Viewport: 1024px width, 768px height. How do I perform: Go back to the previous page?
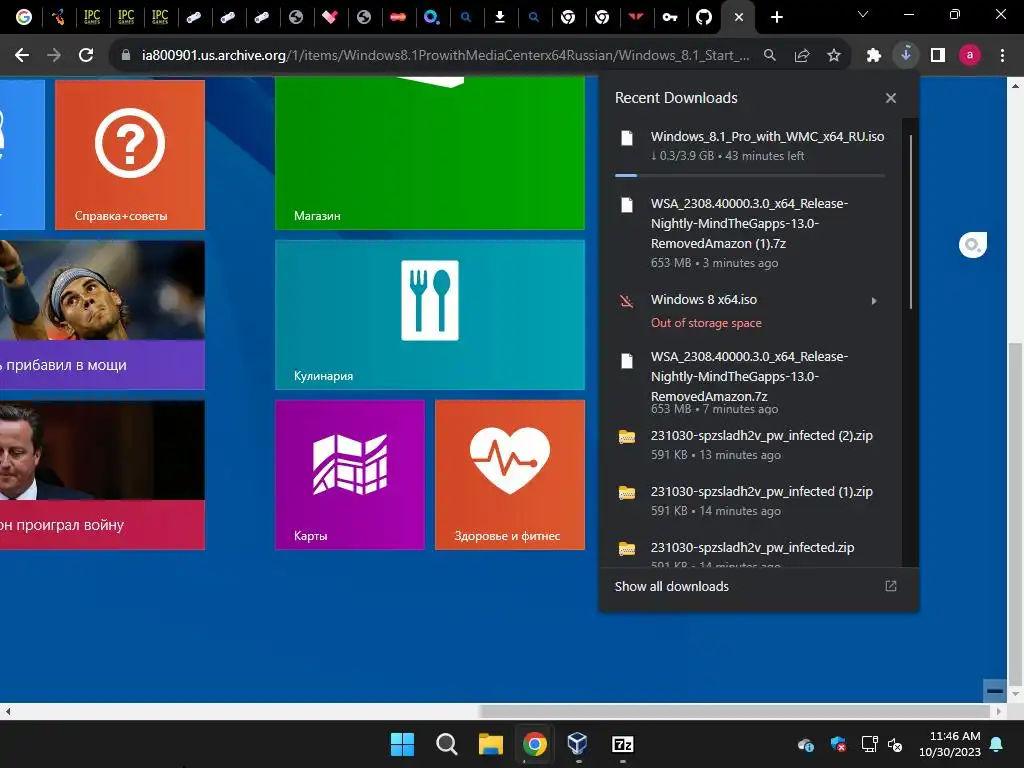coord(22,56)
